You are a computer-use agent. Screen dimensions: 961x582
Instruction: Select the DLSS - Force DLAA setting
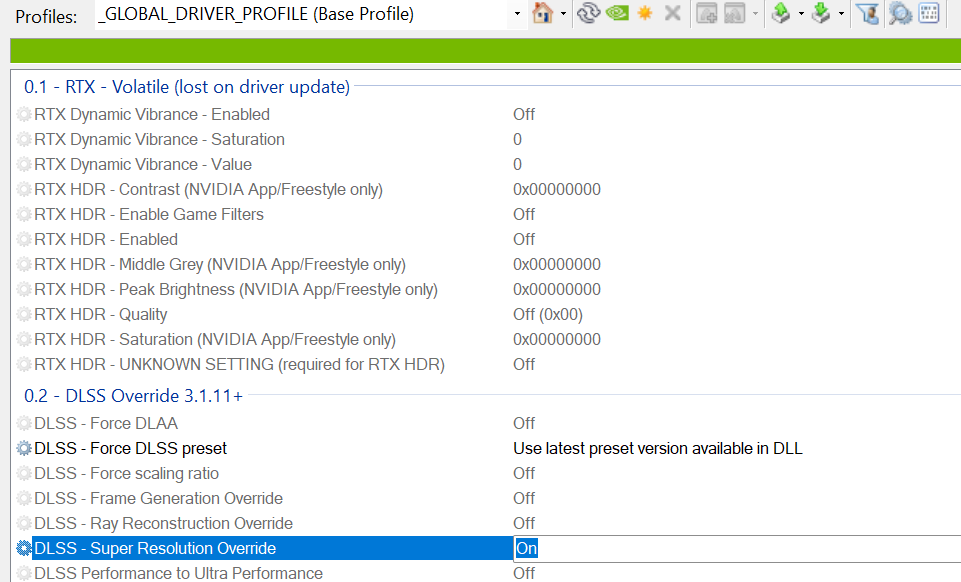(106, 423)
